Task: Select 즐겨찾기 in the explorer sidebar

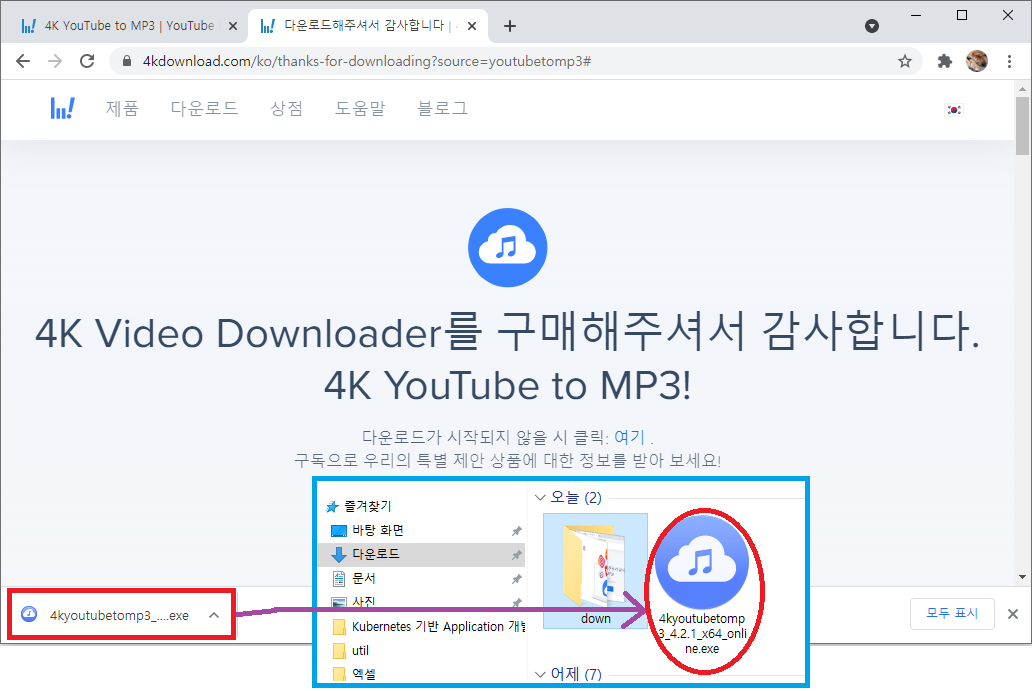Action: tap(359, 506)
